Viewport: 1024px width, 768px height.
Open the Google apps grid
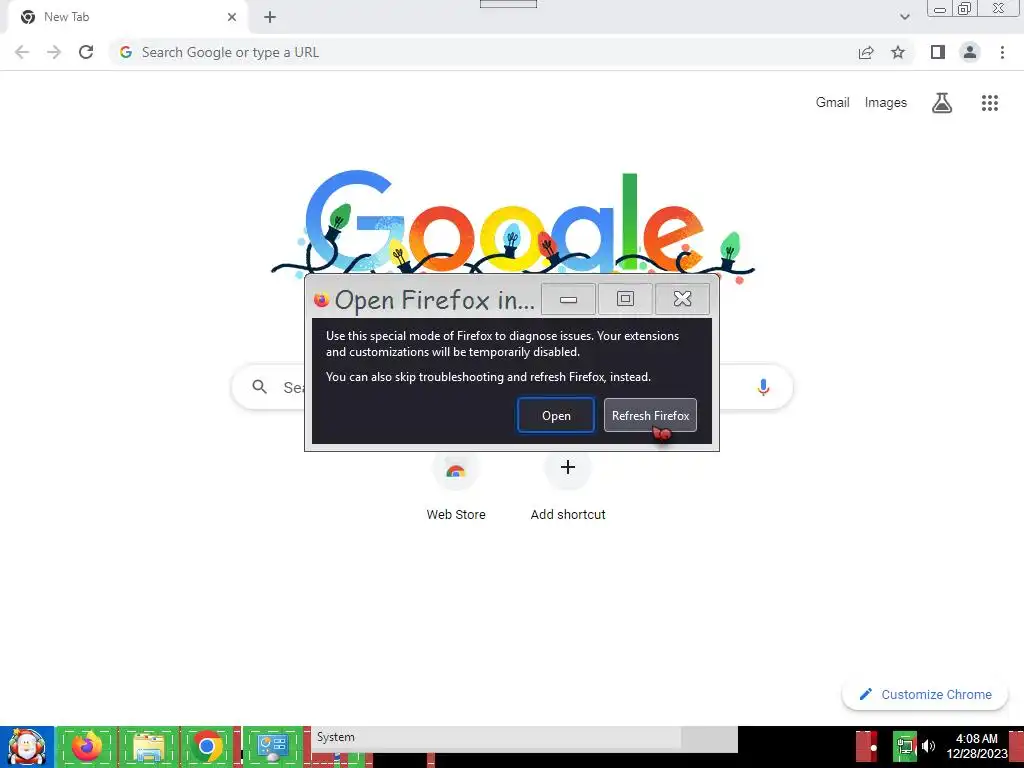(x=990, y=103)
